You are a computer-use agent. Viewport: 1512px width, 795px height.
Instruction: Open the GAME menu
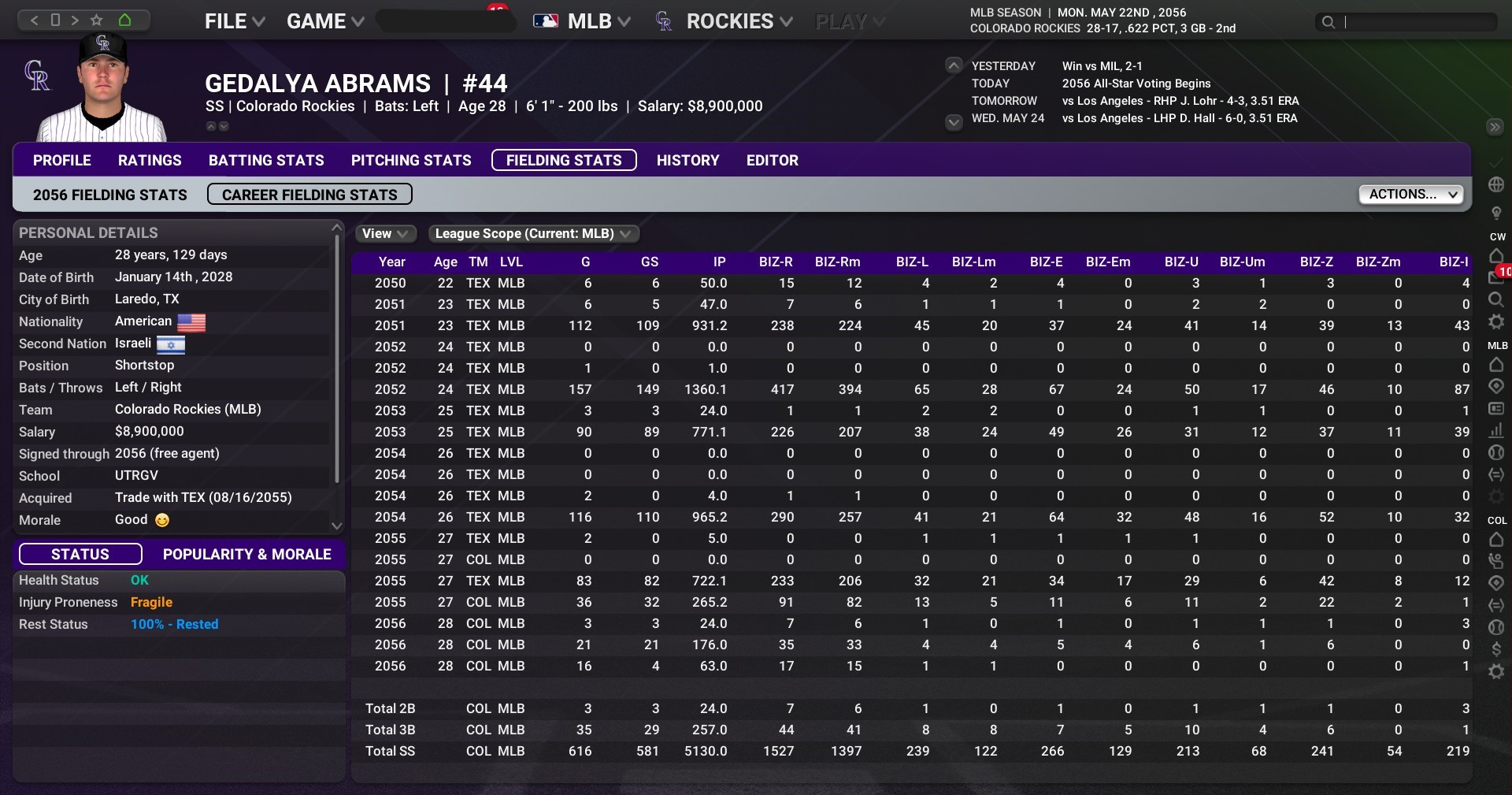coord(325,21)
